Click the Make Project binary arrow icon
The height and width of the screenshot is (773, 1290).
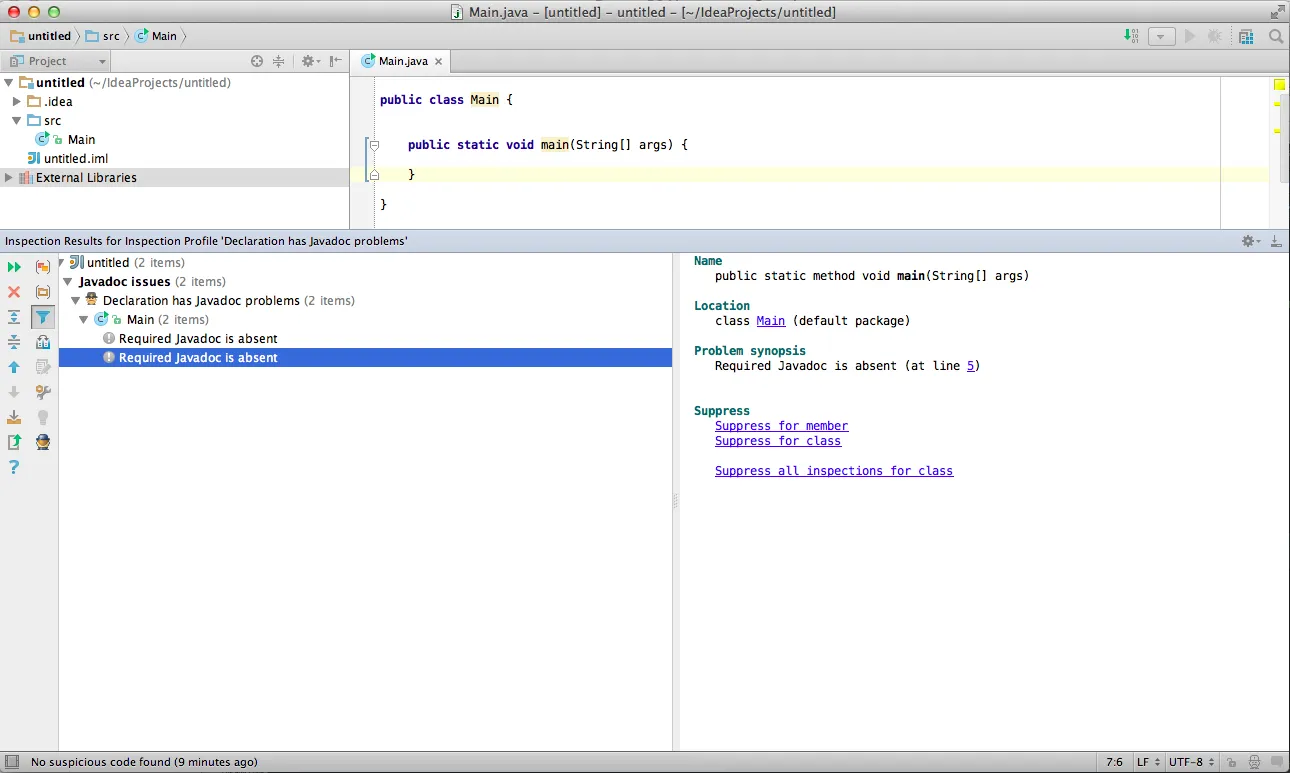1131,36
